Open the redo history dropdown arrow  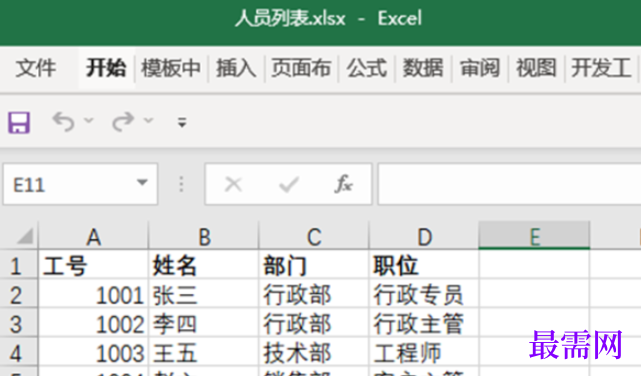(148, 120)
